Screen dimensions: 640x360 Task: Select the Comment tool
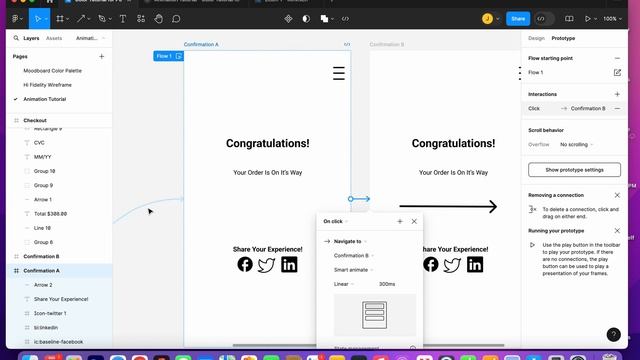click(x=176, y=19)
